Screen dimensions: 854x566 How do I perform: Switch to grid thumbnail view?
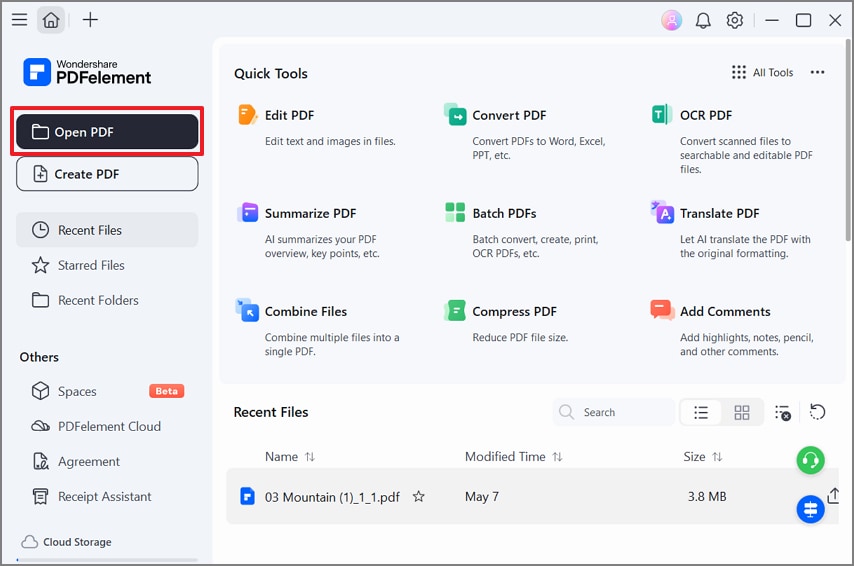pos(742,412)
